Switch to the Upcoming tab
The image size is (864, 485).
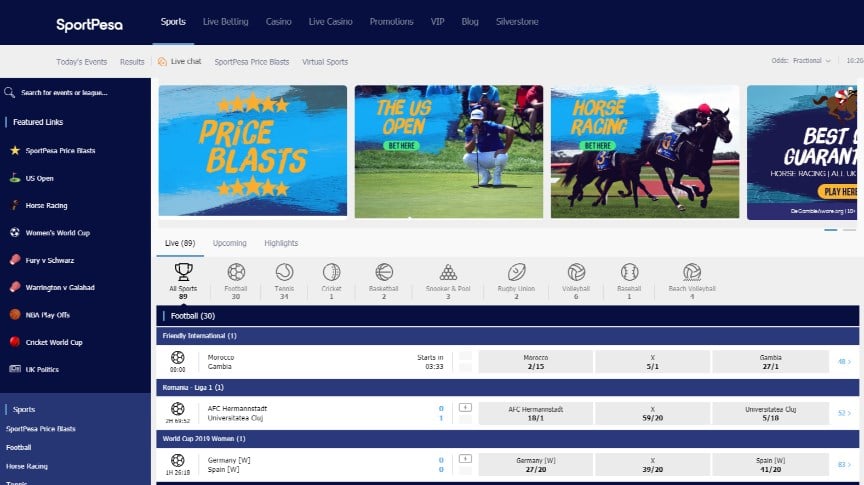point(230,243)
